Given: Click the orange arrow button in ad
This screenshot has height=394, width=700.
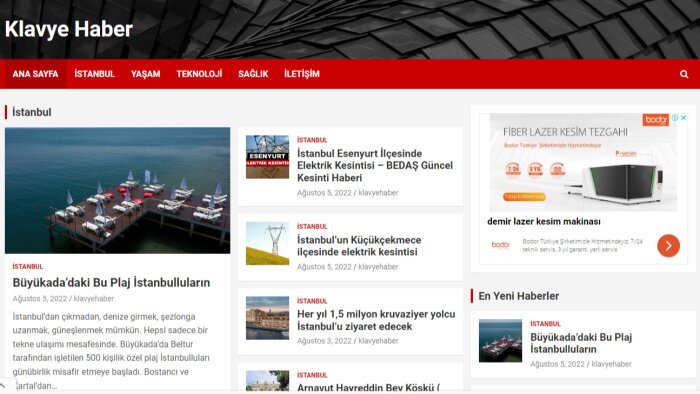Looking at the screenshot, I should [x=668, y=245].
